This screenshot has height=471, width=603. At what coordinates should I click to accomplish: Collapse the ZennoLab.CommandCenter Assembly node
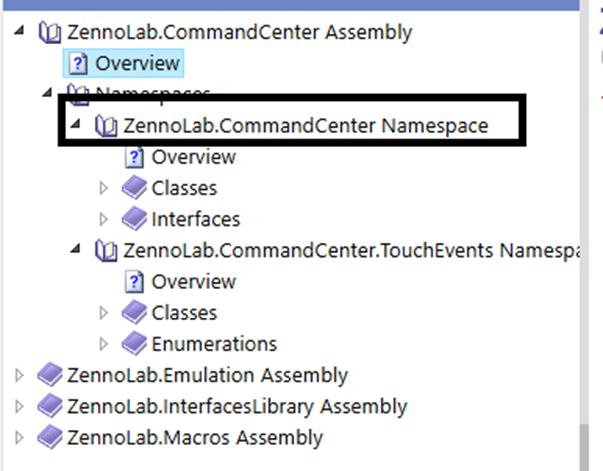click(x=21, y=32)
